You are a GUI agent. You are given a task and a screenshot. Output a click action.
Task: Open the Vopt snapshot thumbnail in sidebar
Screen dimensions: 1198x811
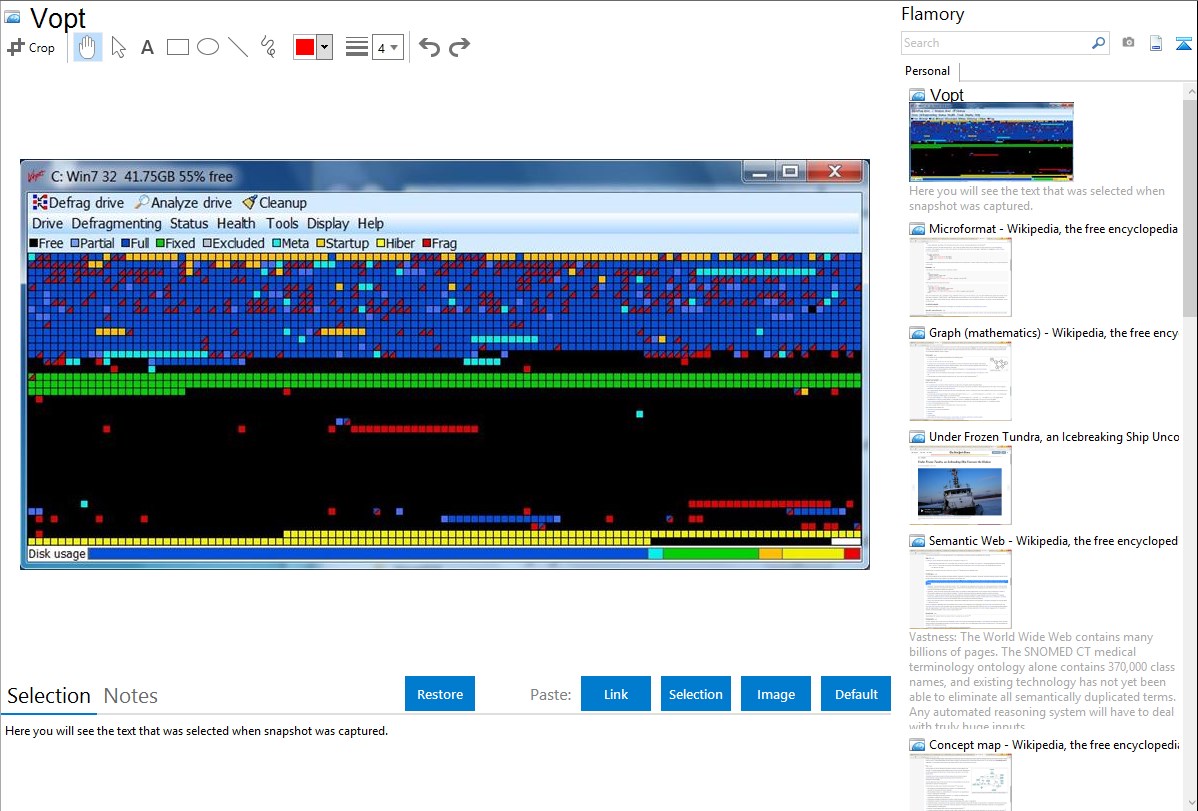click(991, 141)
